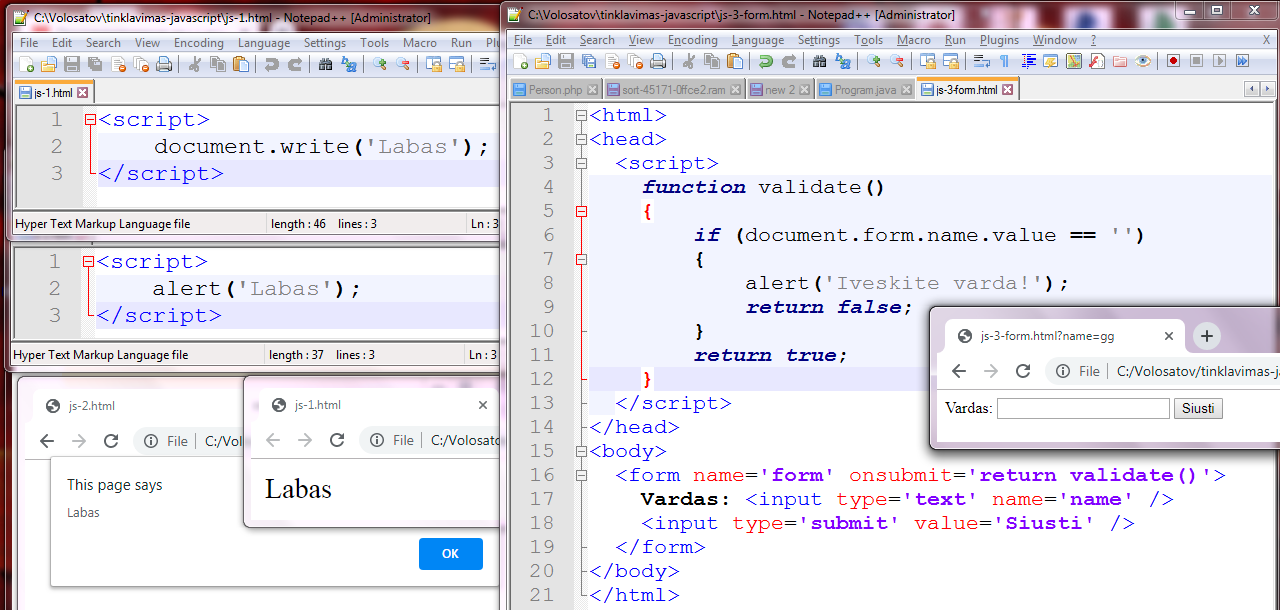Click Save All icon in js-3-form.html window
This screenshot has width=1280, height=610.
588,61
